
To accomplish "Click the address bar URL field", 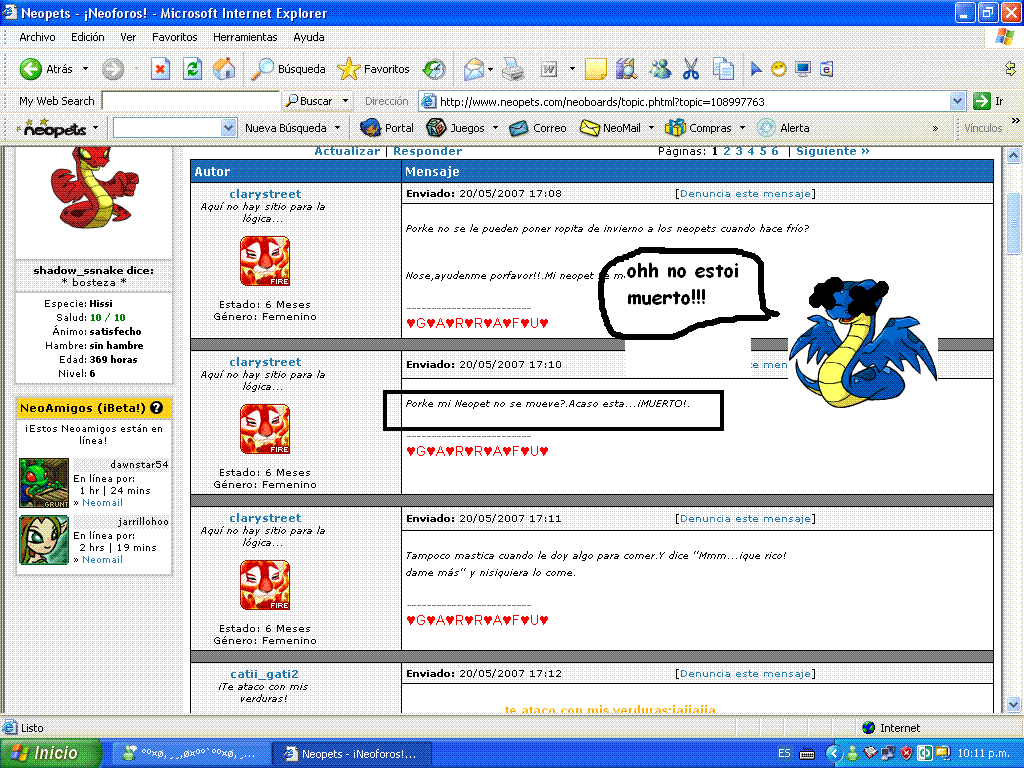I will click(692, 101).
